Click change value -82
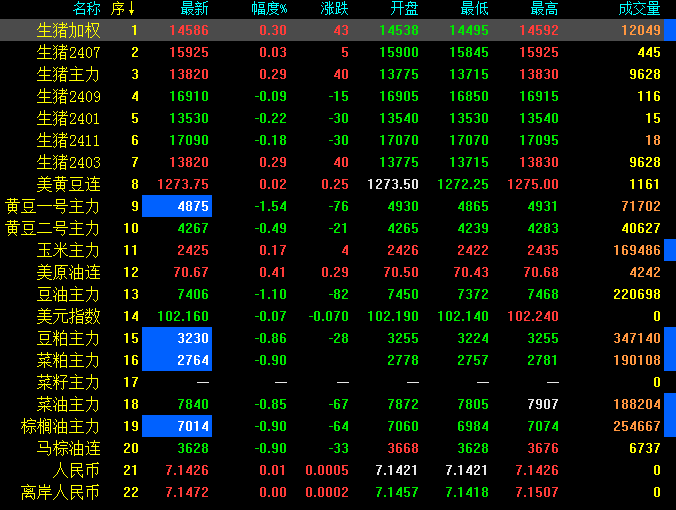This screenshot has width=676, height=510. pyautogui.click(x=338, y=294)
